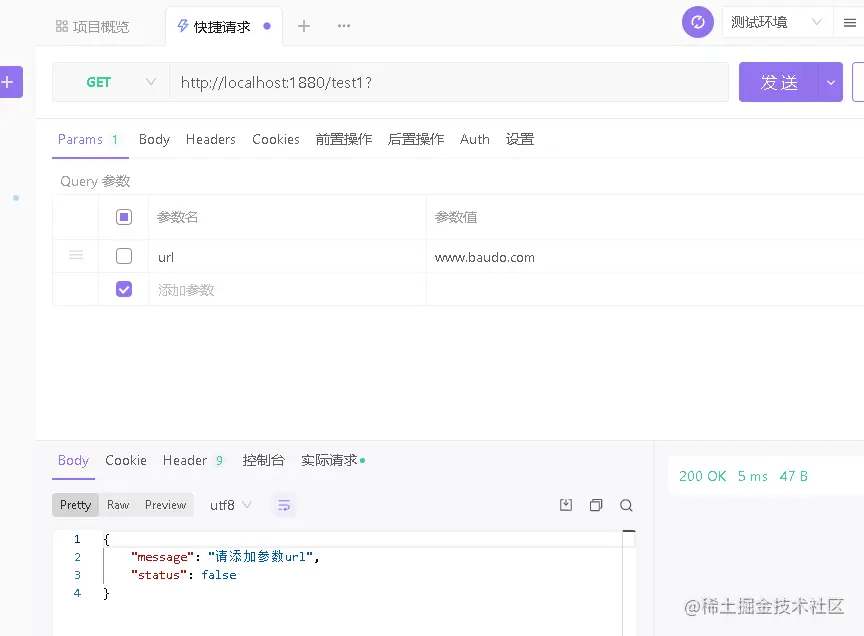Viewport: 864px width, 636px height.
Task: Open 后置操作 tab
Action: [x=415, y=139]
